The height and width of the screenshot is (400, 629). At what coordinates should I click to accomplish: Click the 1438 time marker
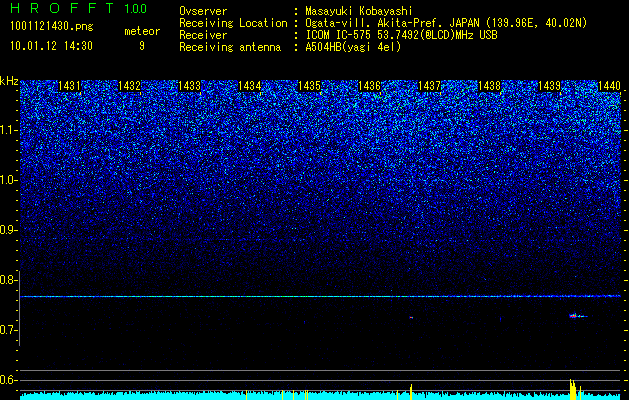(489, 86)
